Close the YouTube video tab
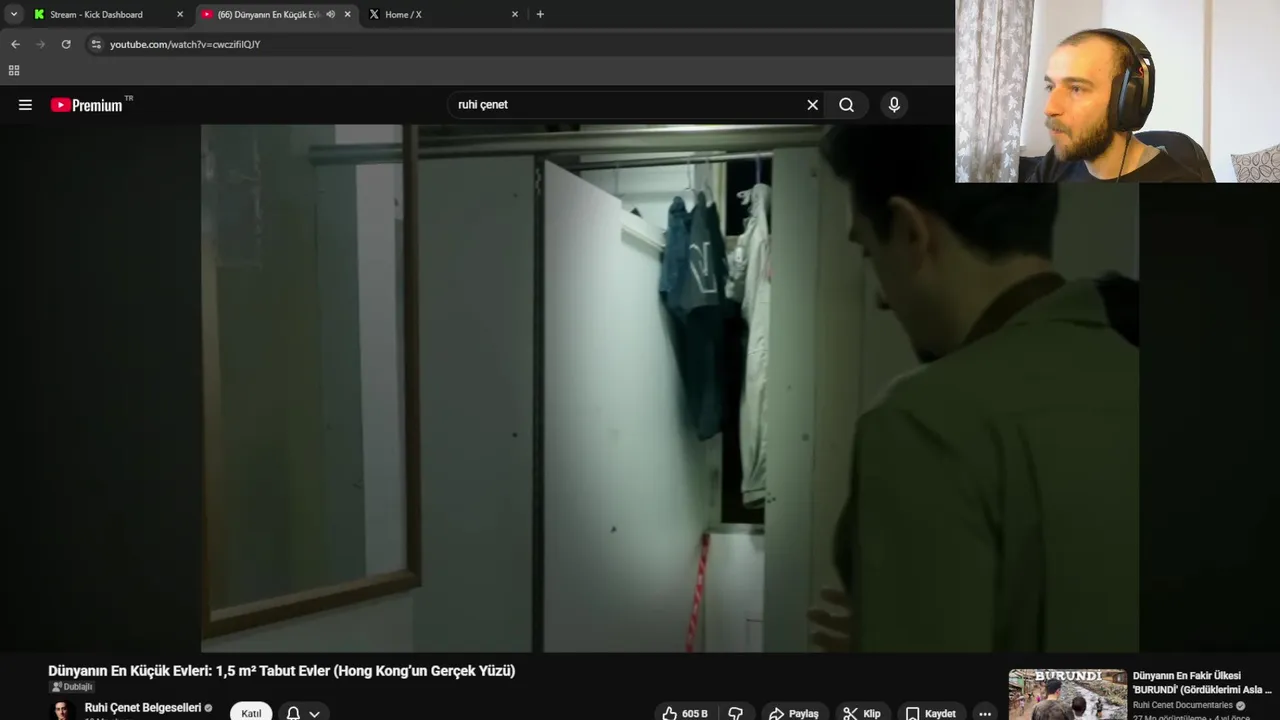 tap(347, 14)
